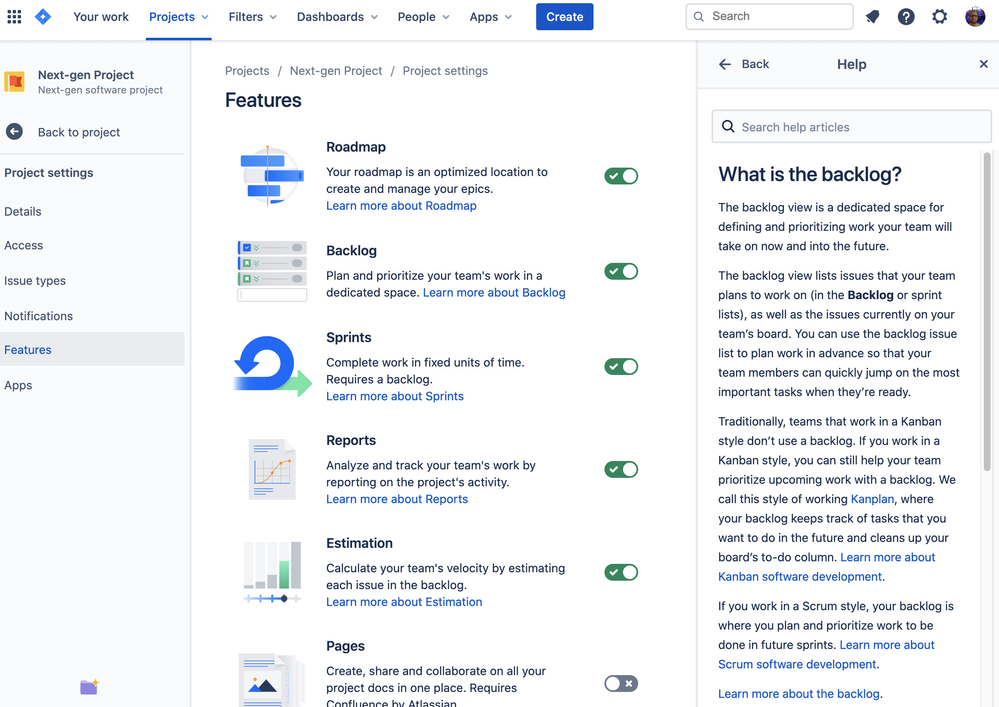Screen dimensions: 999x707
Task: Click Back to project link
Action: pos(79,132)
